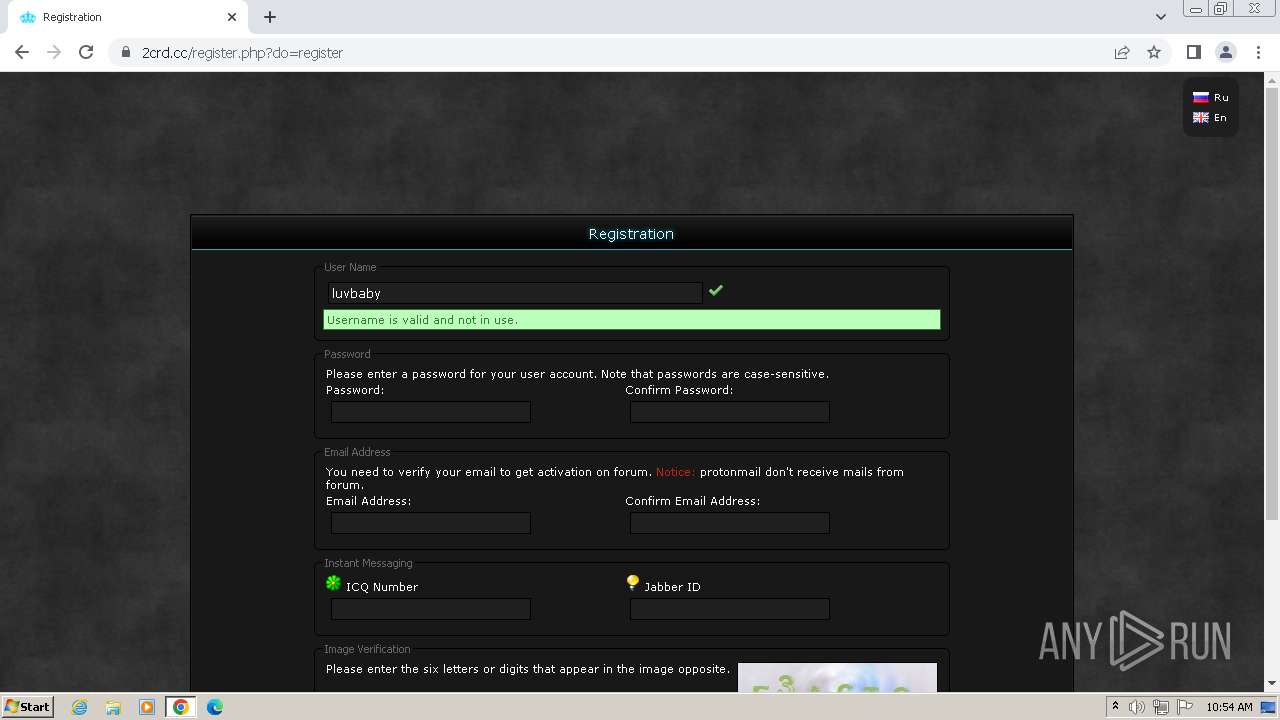Switch language to English (En)
Image resolution: width=1280 pixels, height=720 pixels.
1210,117
